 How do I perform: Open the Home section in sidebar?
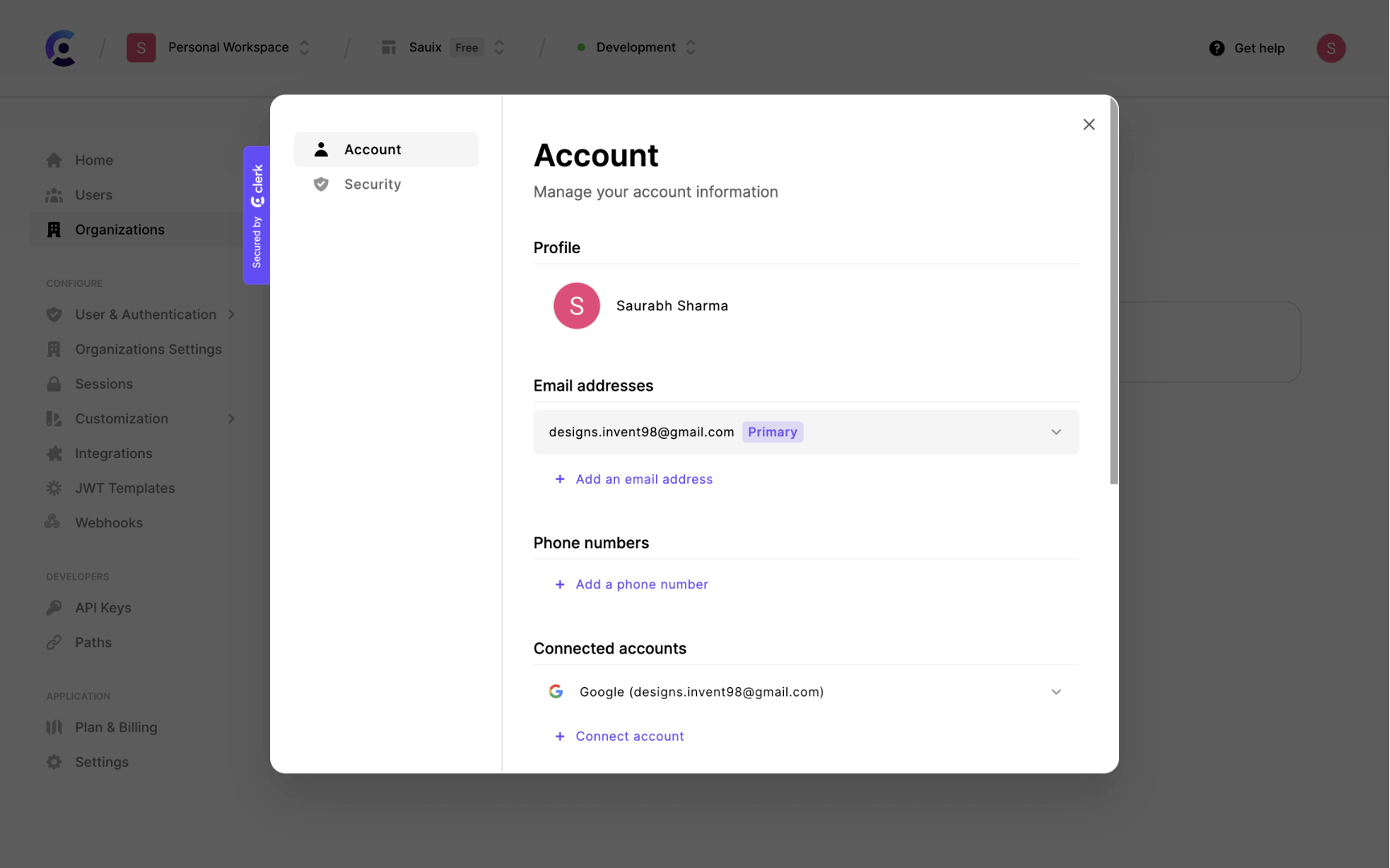[x=93, y=159]
